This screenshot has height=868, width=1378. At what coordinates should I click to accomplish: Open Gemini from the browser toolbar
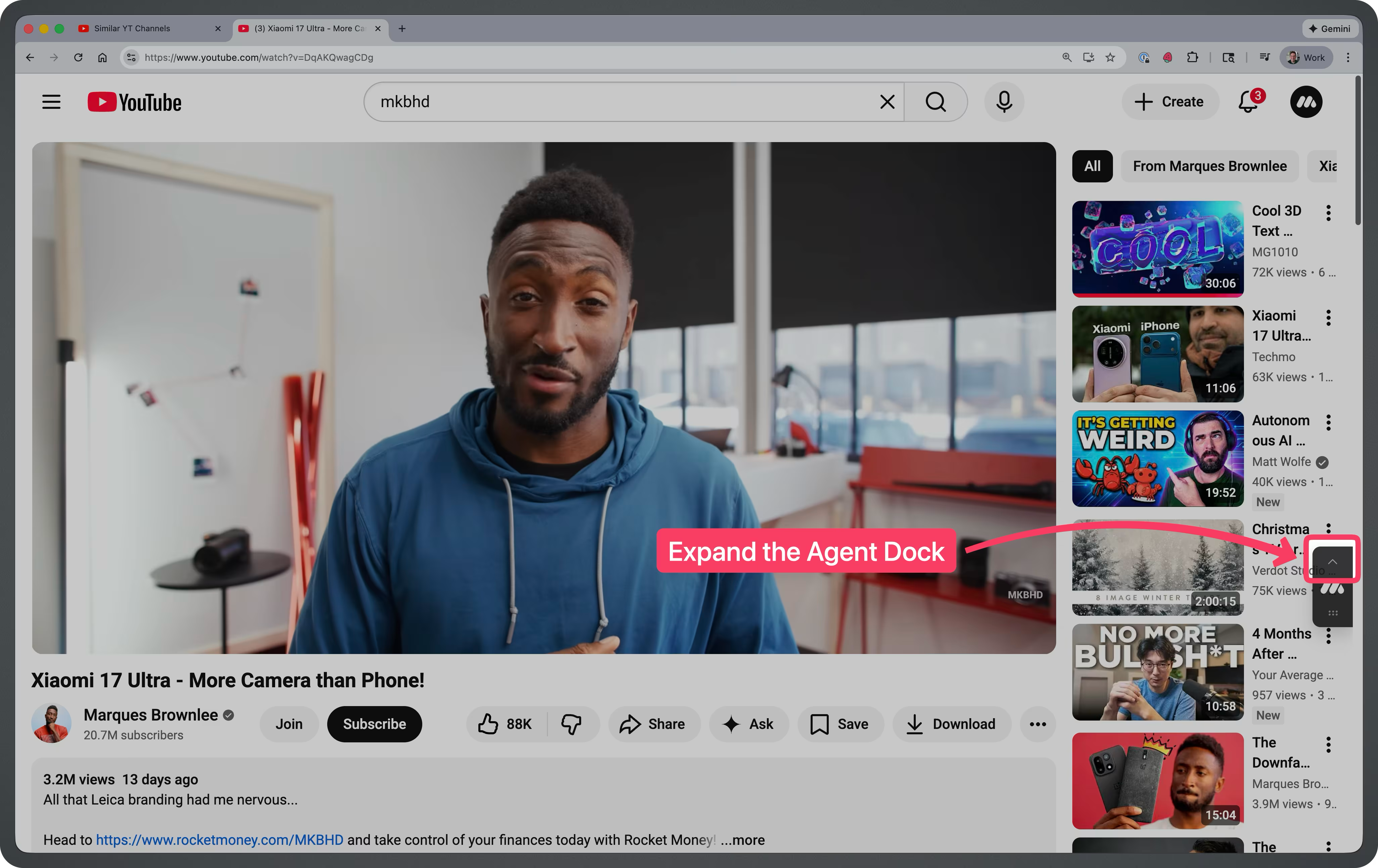click(x=1330, y=28)
